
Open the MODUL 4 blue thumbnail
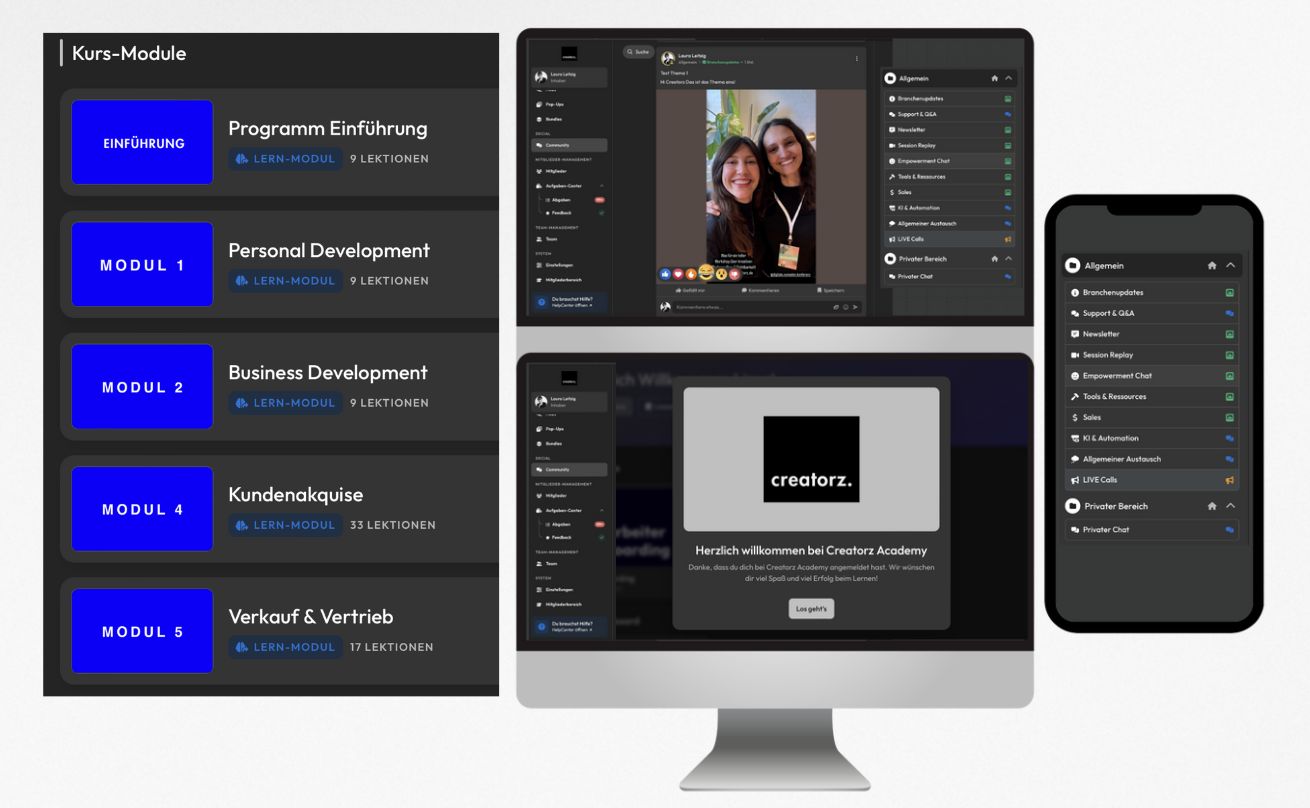click(x=142, y=508)
